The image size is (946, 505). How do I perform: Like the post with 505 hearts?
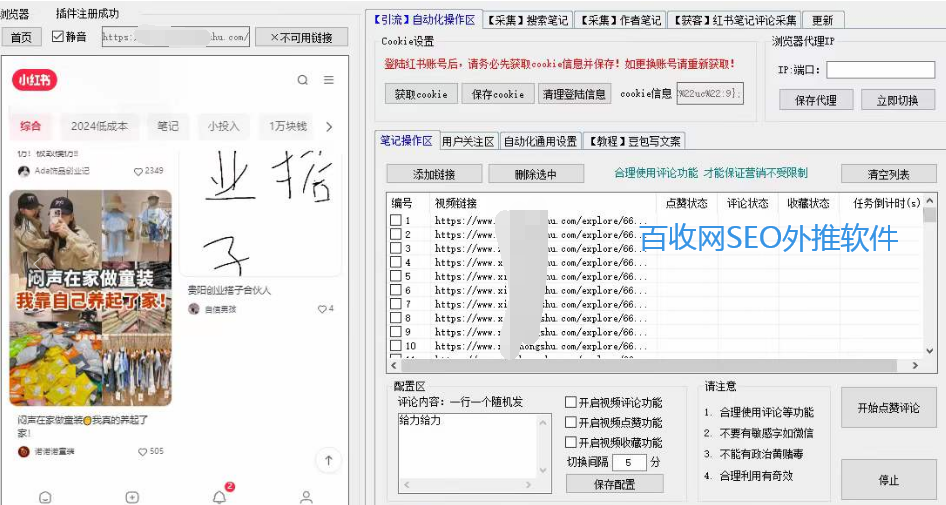pos(142,451)
